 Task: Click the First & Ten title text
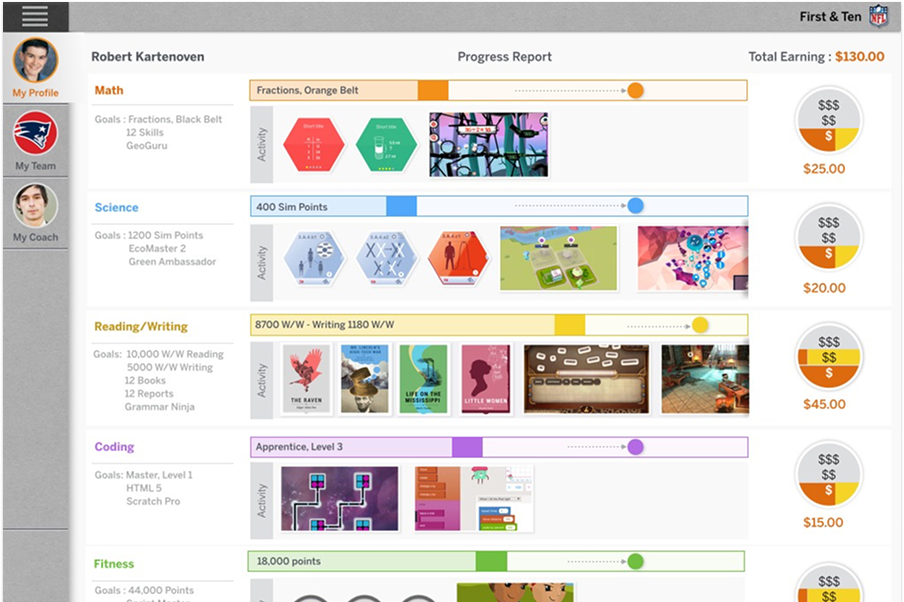click(830, 17)
